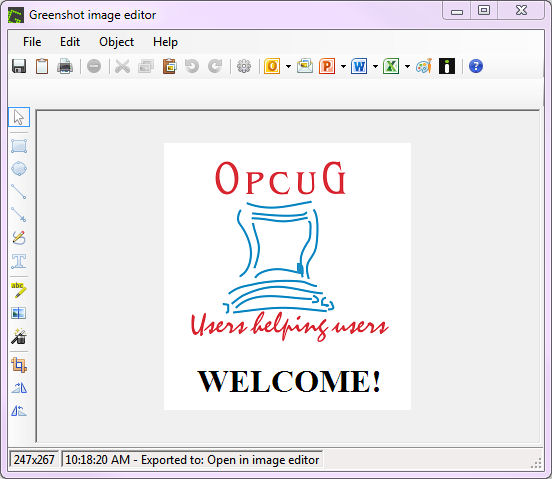
Task: Click the Save (floppy disk) toolbar icon
Action: 19,66
